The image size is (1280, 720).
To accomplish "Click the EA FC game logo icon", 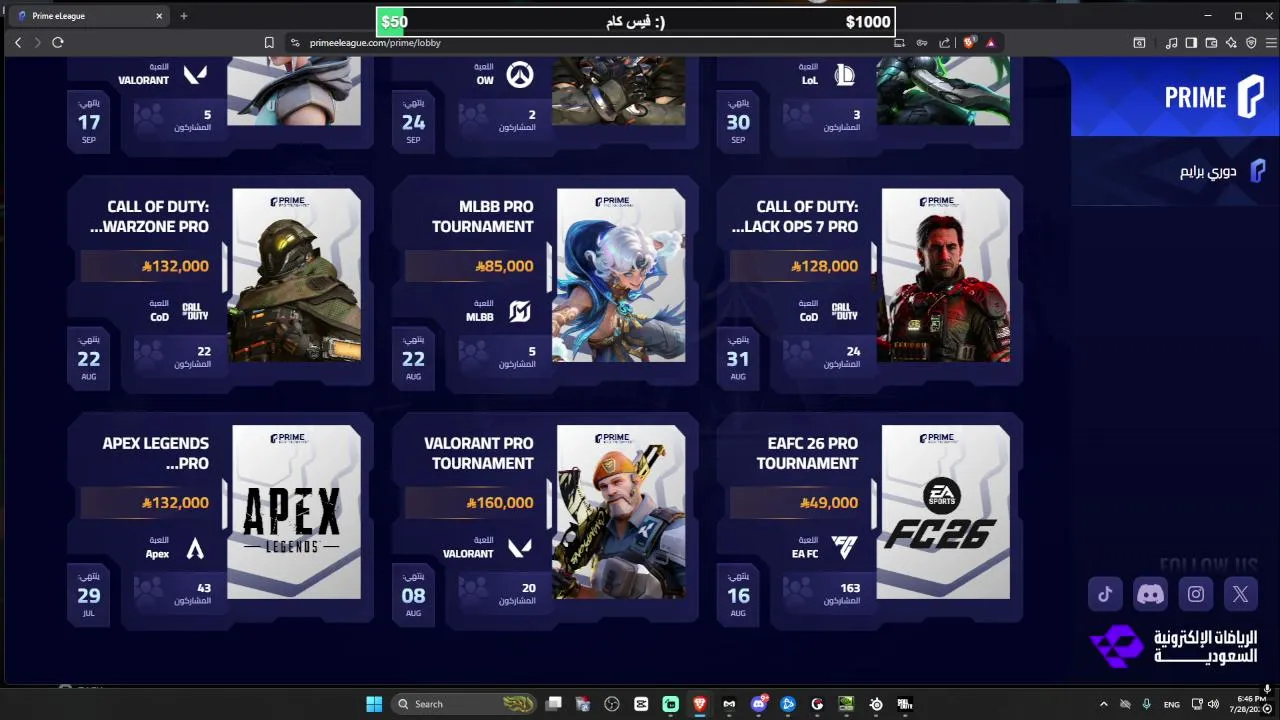I will point(845,548).
